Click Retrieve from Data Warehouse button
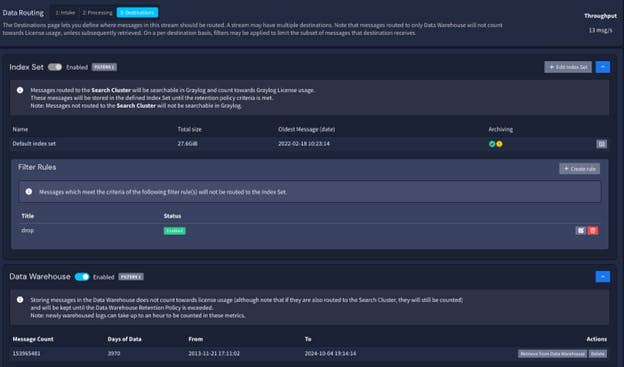 pyautogui.click(x=552, y=353)
